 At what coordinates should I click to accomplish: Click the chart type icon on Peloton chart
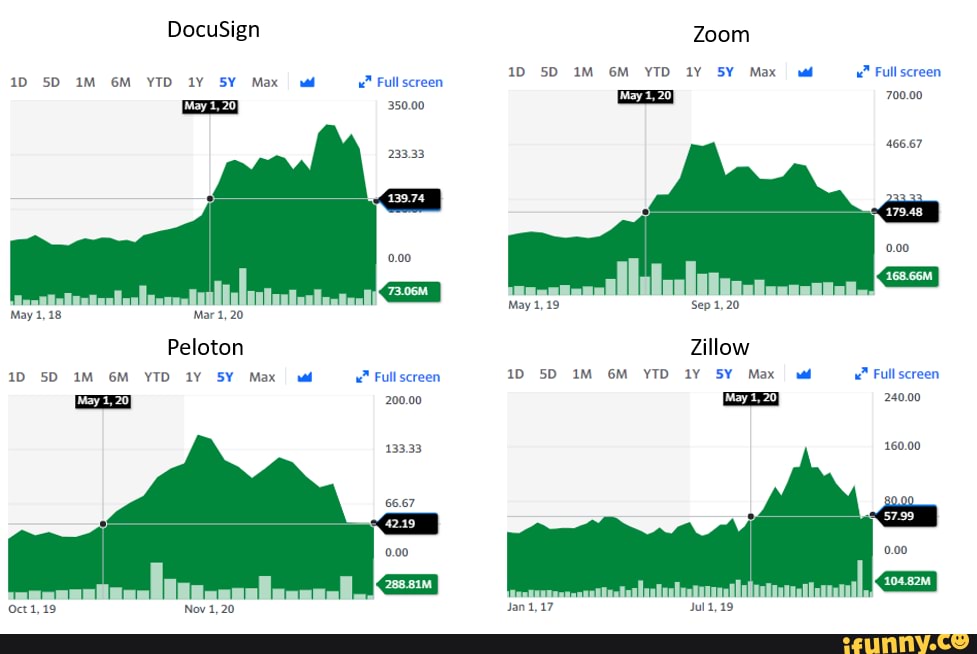(305, 377)
